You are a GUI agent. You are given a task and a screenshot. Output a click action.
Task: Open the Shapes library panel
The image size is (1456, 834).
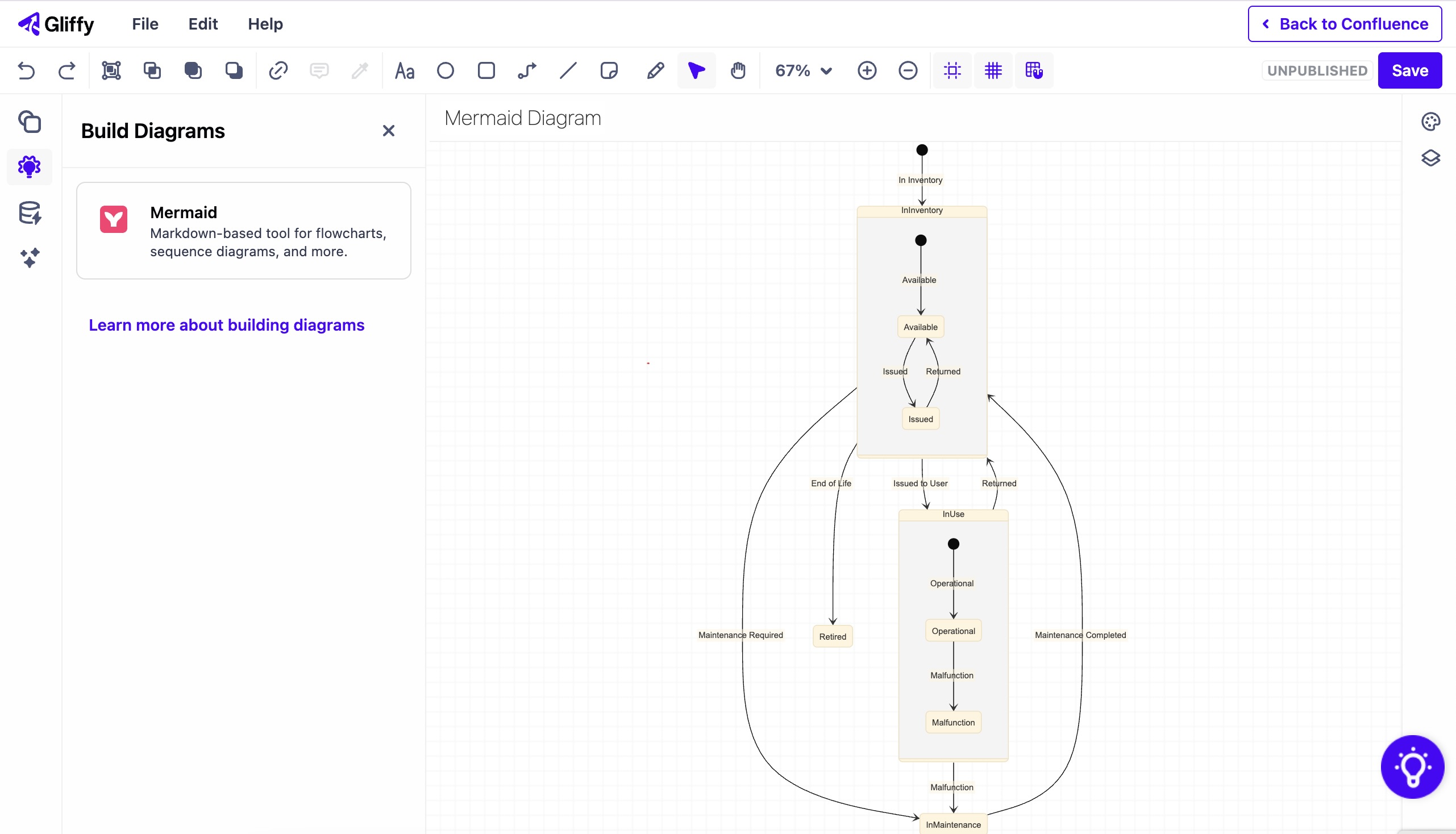pyautogui.click(x=30, y=122)
